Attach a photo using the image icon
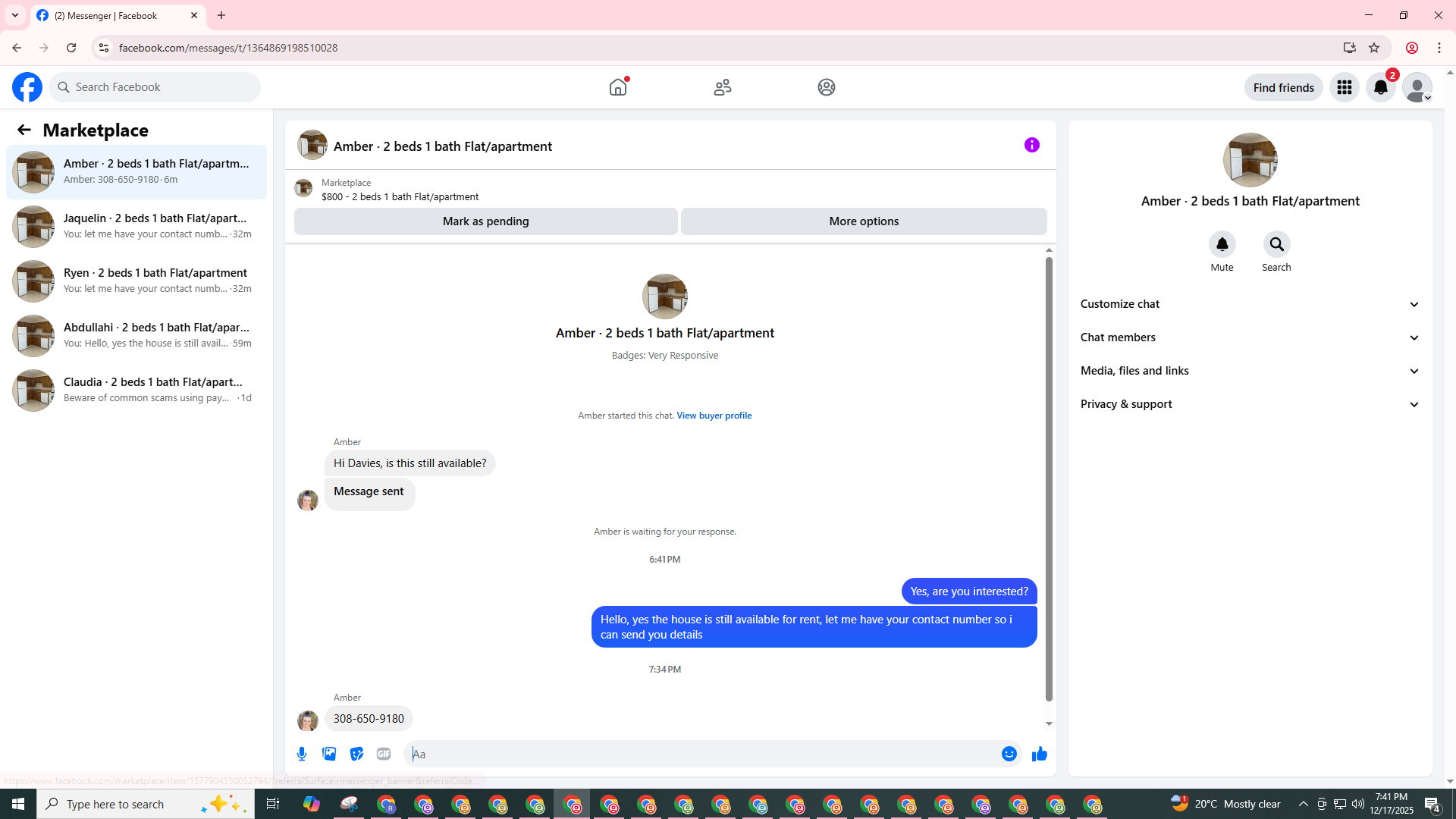This screenshot has width=1456, height=819. [x=329, y=754]
